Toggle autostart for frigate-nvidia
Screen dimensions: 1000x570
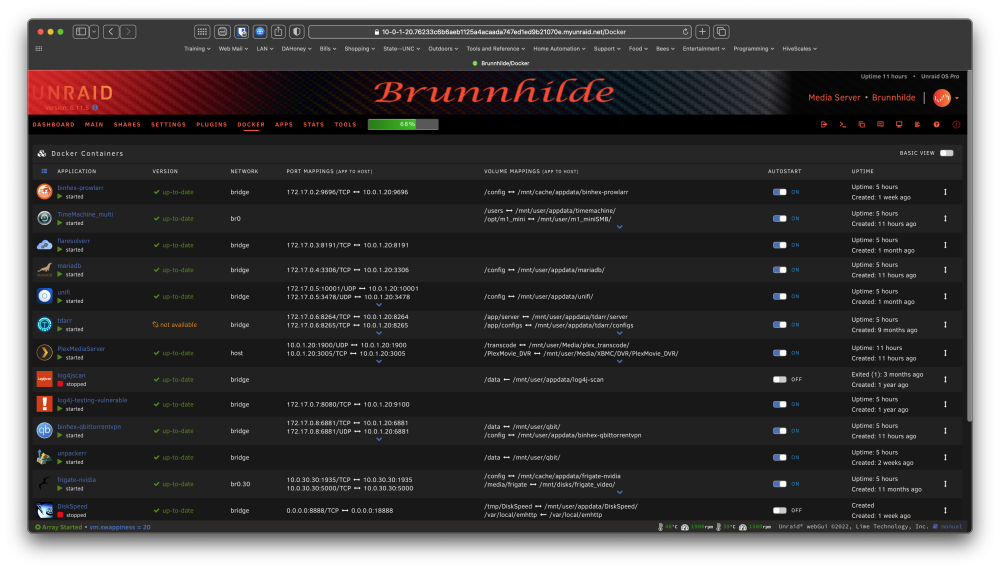click(x=779, y=484)
